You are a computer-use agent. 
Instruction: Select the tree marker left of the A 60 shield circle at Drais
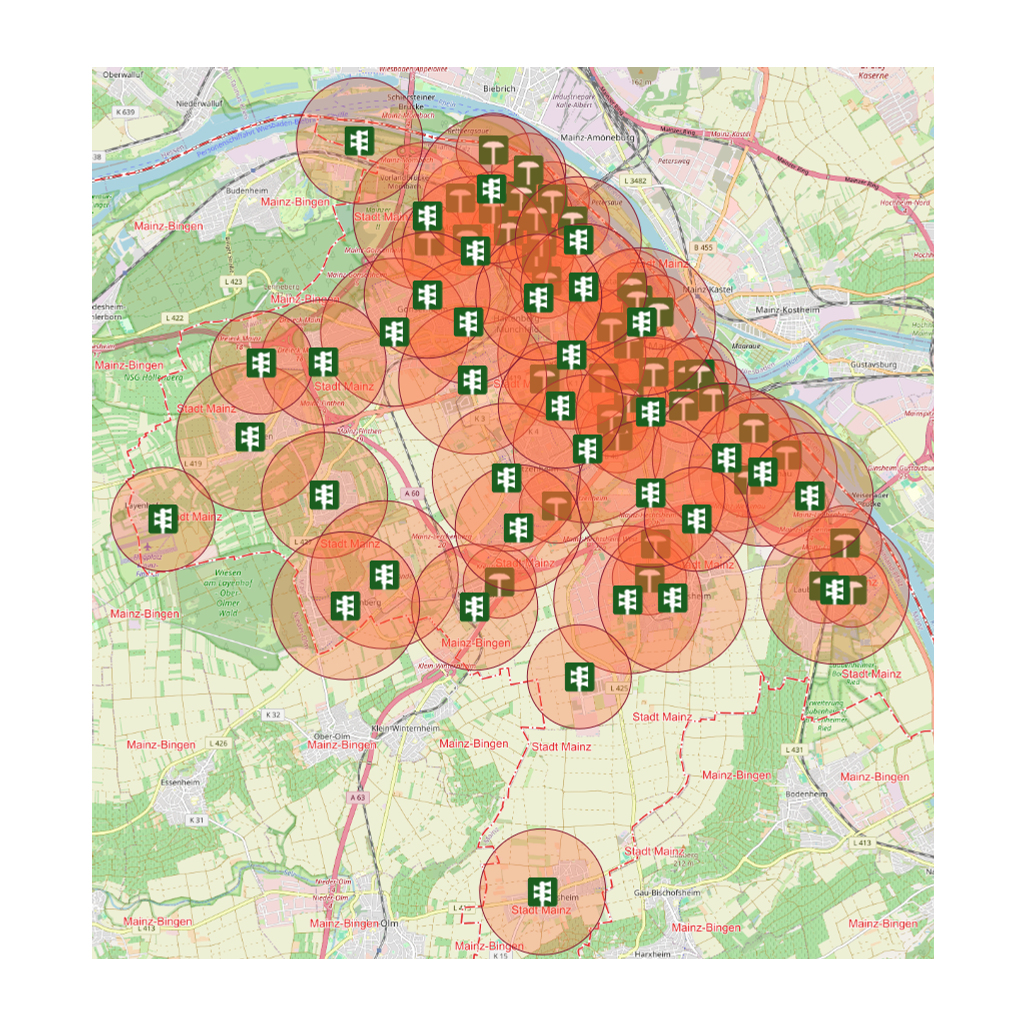click(325, 495)
